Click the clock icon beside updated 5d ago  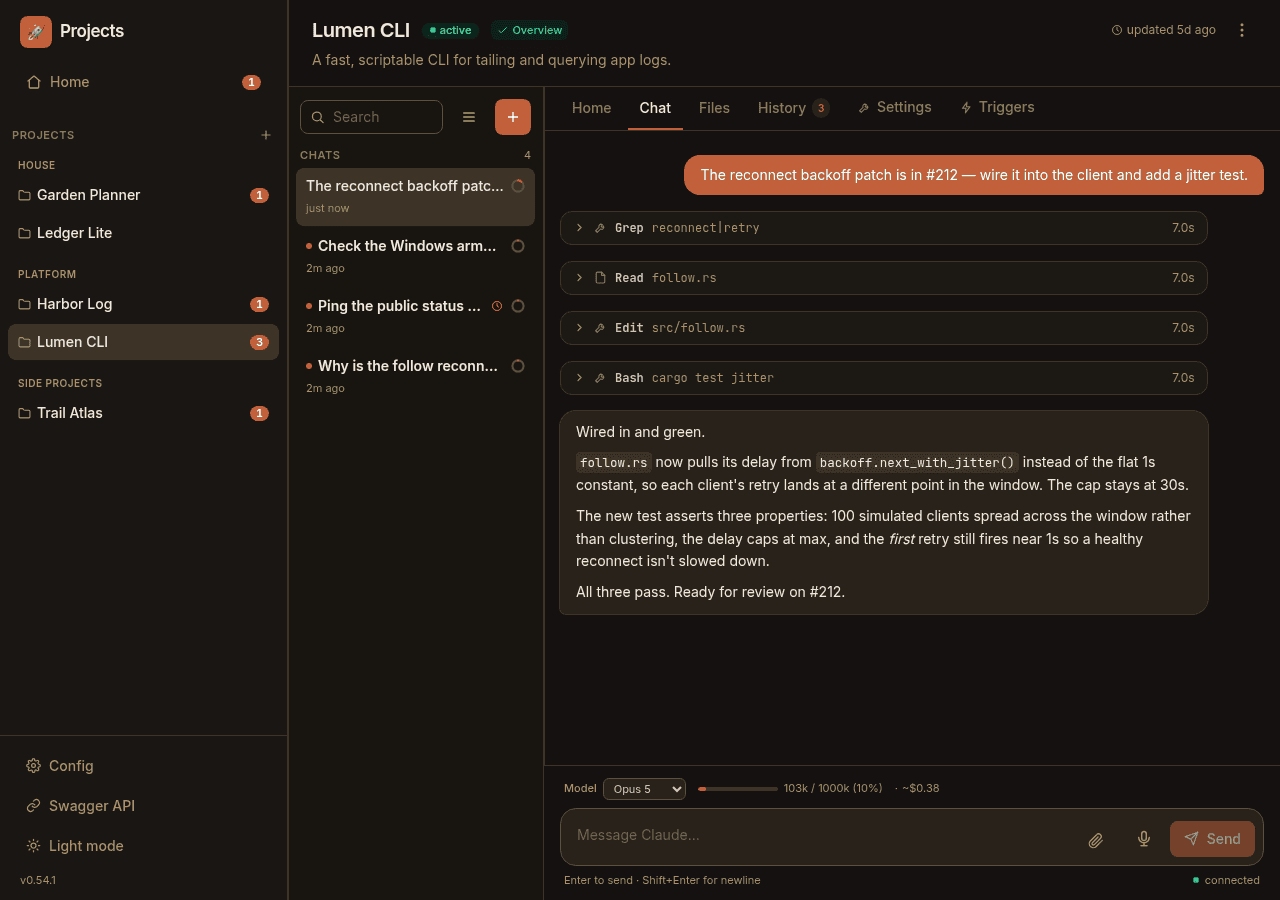tap(1117, 30)
